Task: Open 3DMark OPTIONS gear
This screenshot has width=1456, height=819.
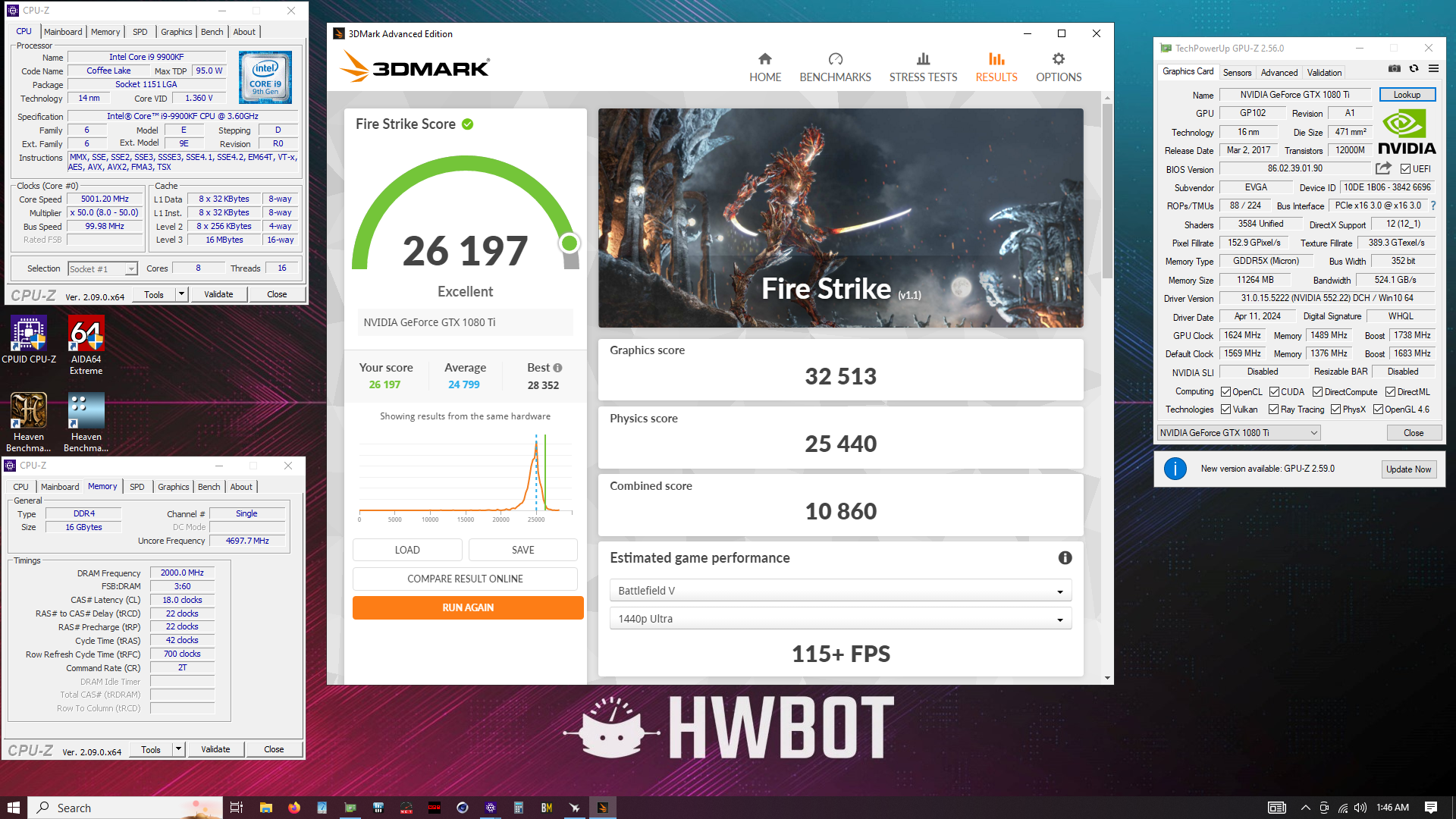Action: (x=1059, y=67)
